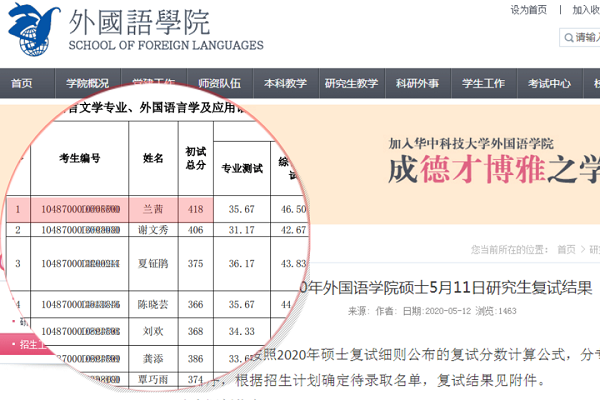Click the name cell 谢文秀
600x400 pixels.
click(x=153, y=230)
